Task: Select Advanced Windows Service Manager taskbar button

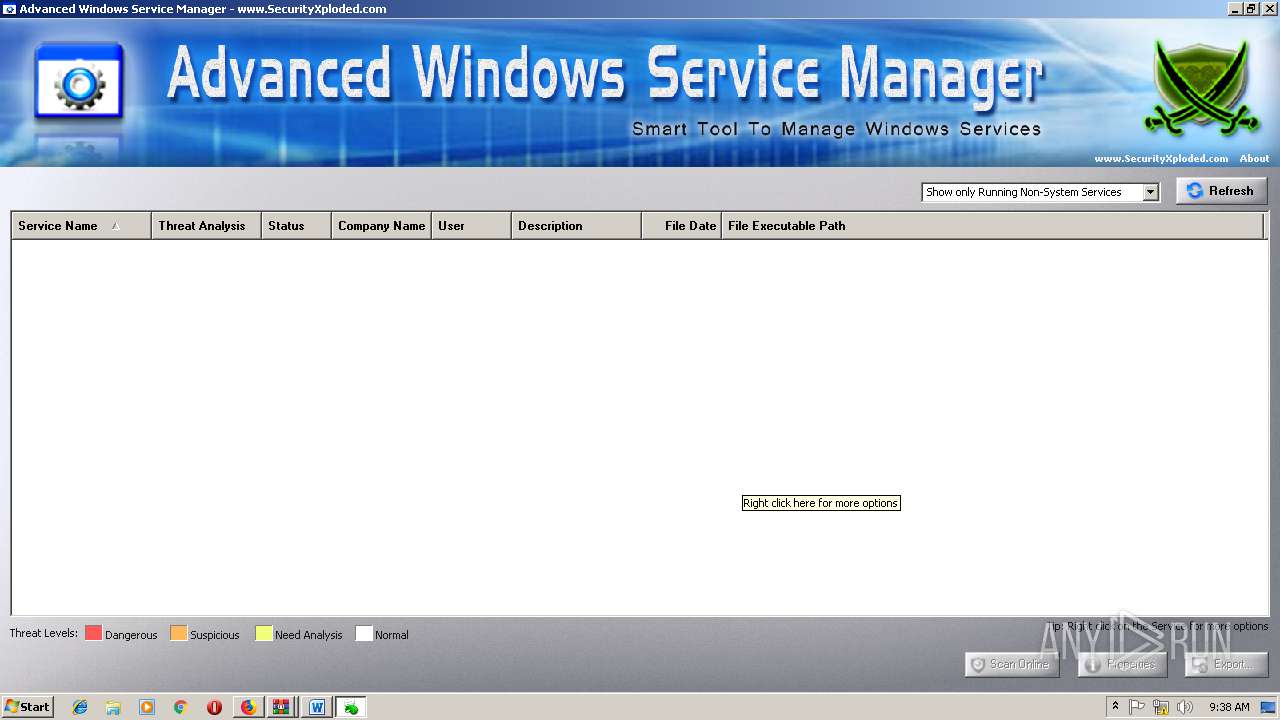Action: (x=350, y=707)
